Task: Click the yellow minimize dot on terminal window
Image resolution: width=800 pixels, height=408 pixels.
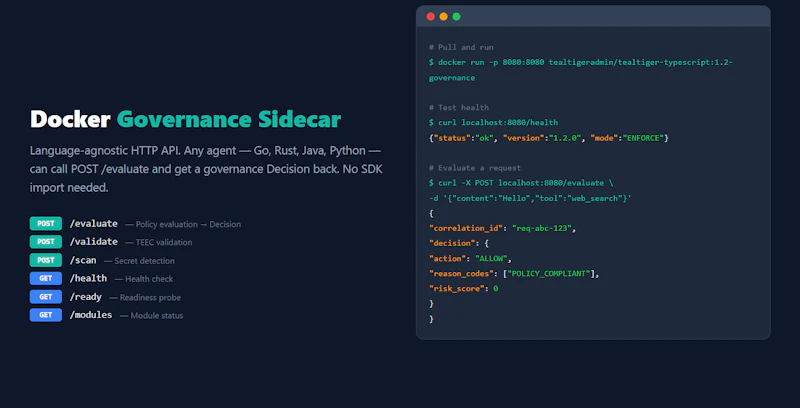Action: 443,17
